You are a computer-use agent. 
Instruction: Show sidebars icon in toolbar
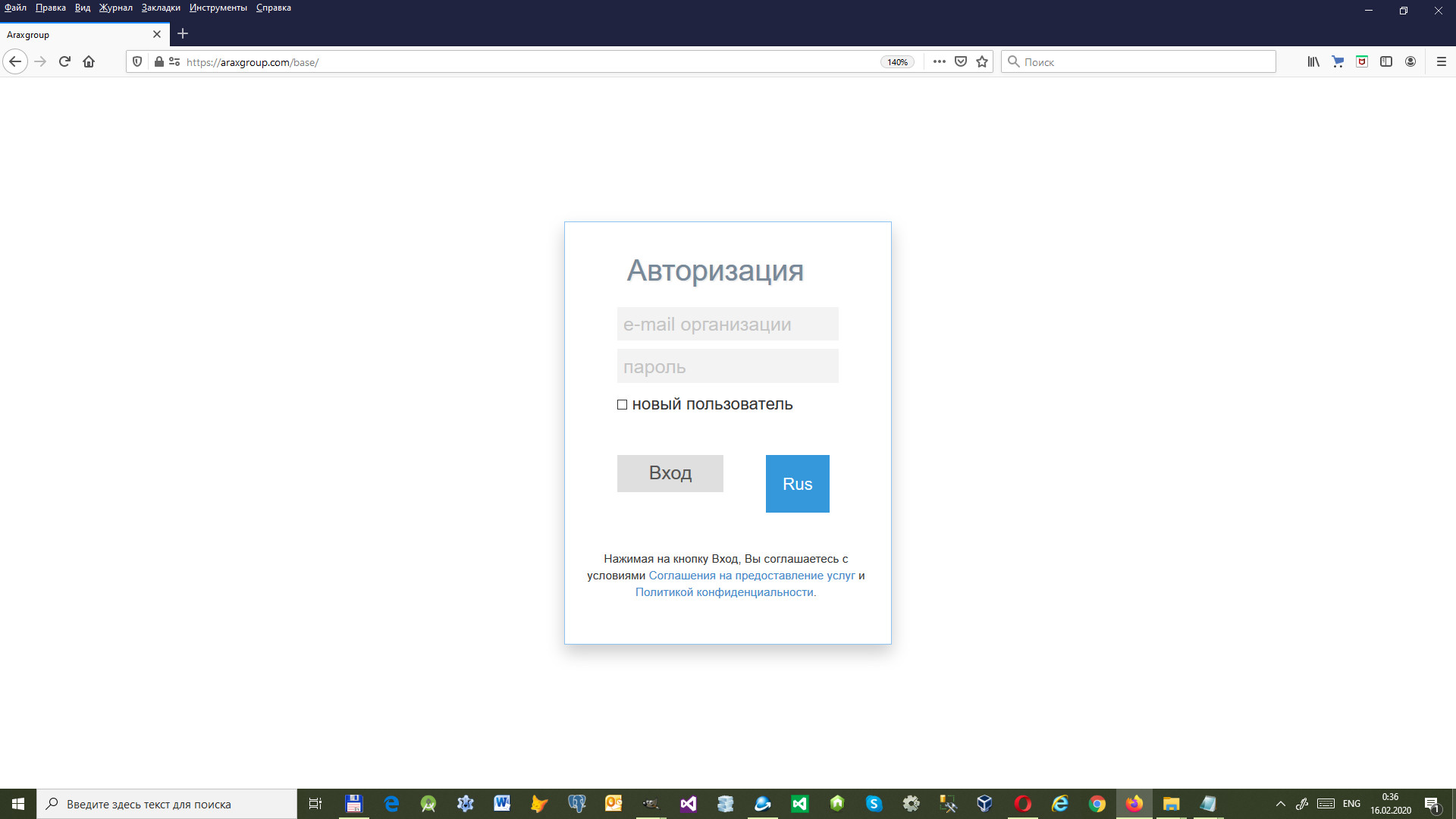(1386, 62)
